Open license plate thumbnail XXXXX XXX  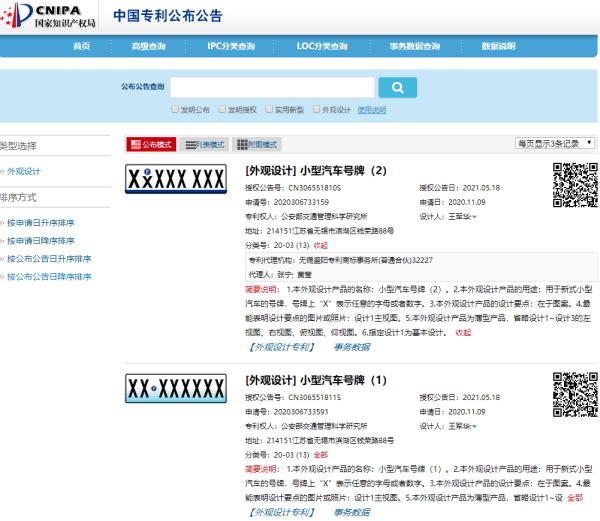176,179
